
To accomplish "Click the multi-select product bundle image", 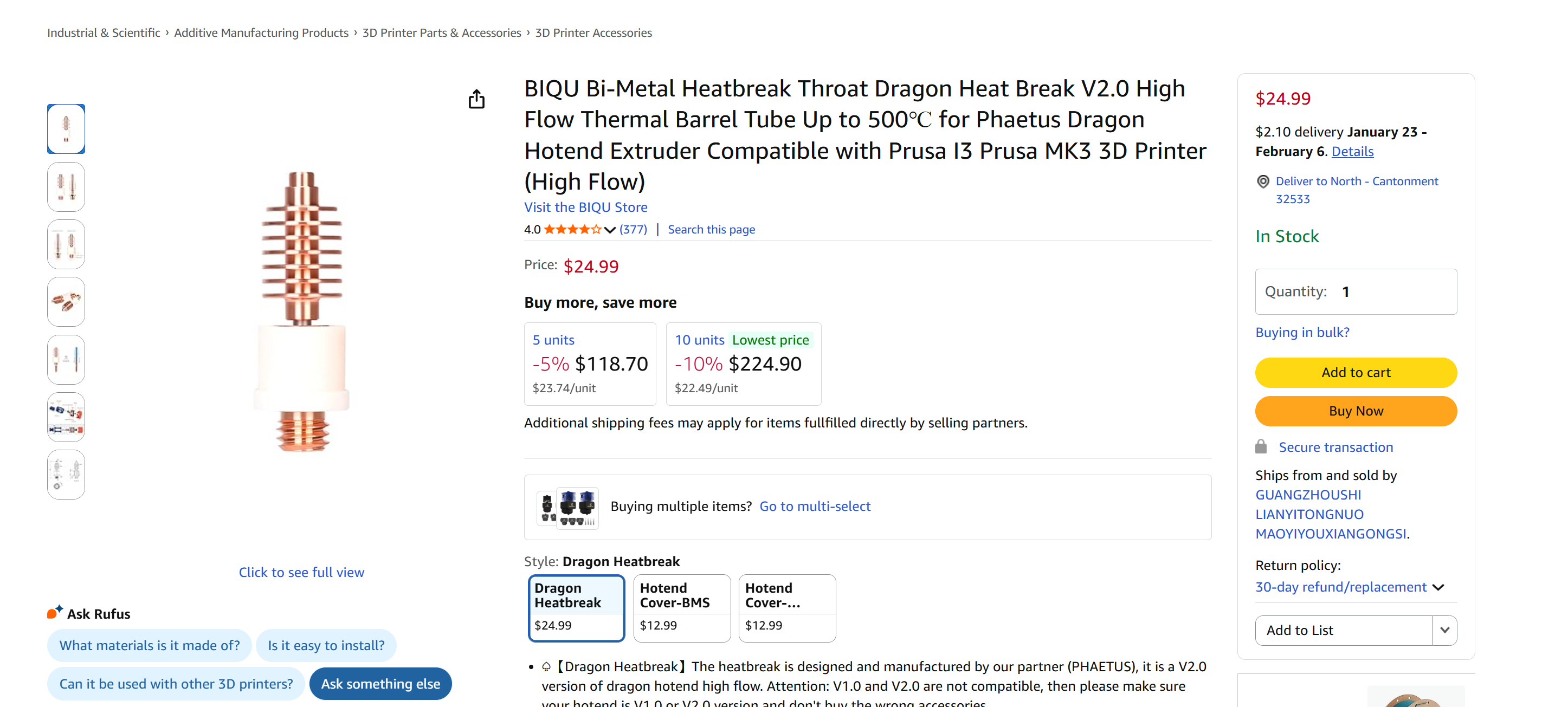I will (567, 508).
